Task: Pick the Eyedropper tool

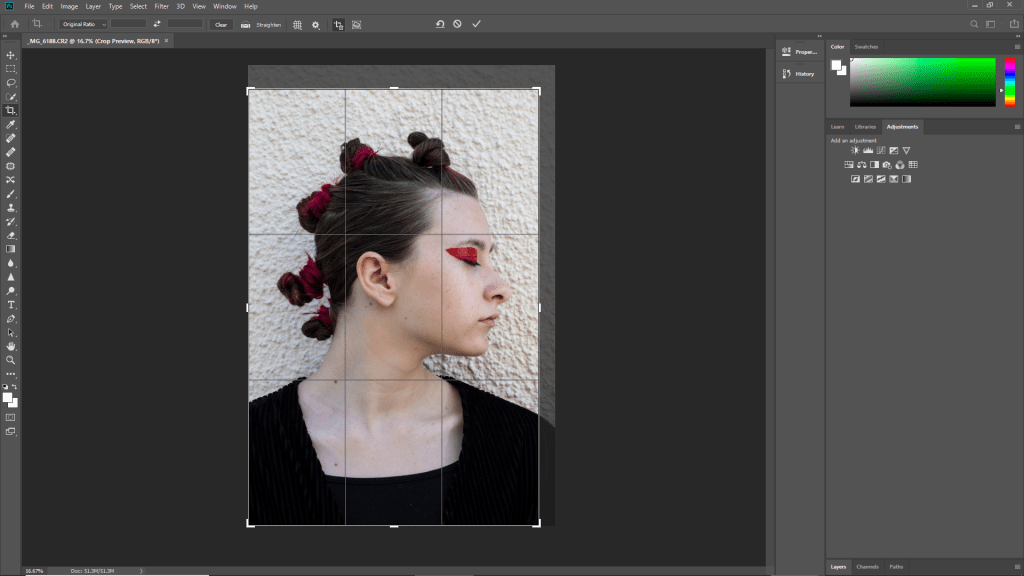Action: tap(11, 124)
